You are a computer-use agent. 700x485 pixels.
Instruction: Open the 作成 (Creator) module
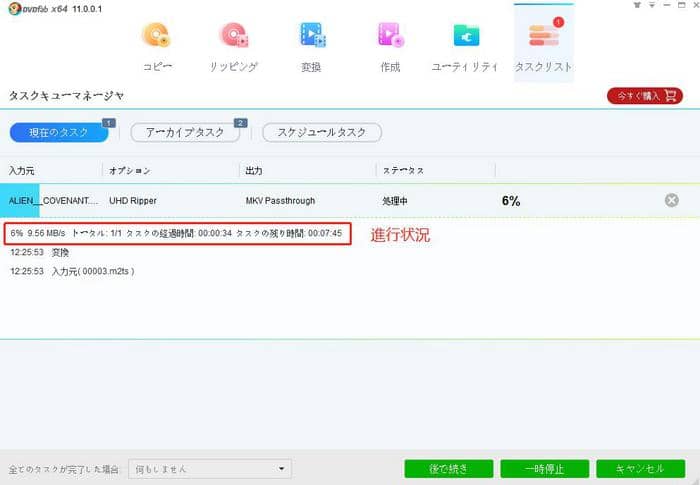pos(390,46)
